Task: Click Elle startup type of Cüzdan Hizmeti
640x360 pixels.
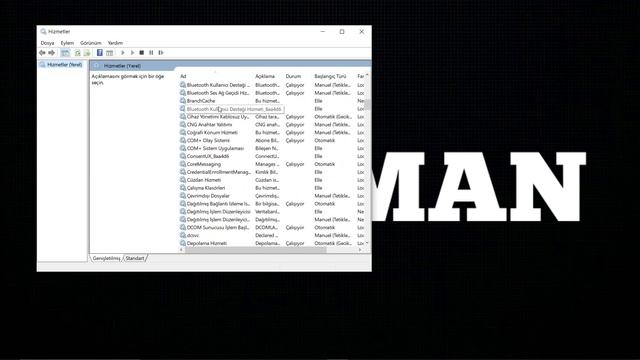Action: pos(318,180)
